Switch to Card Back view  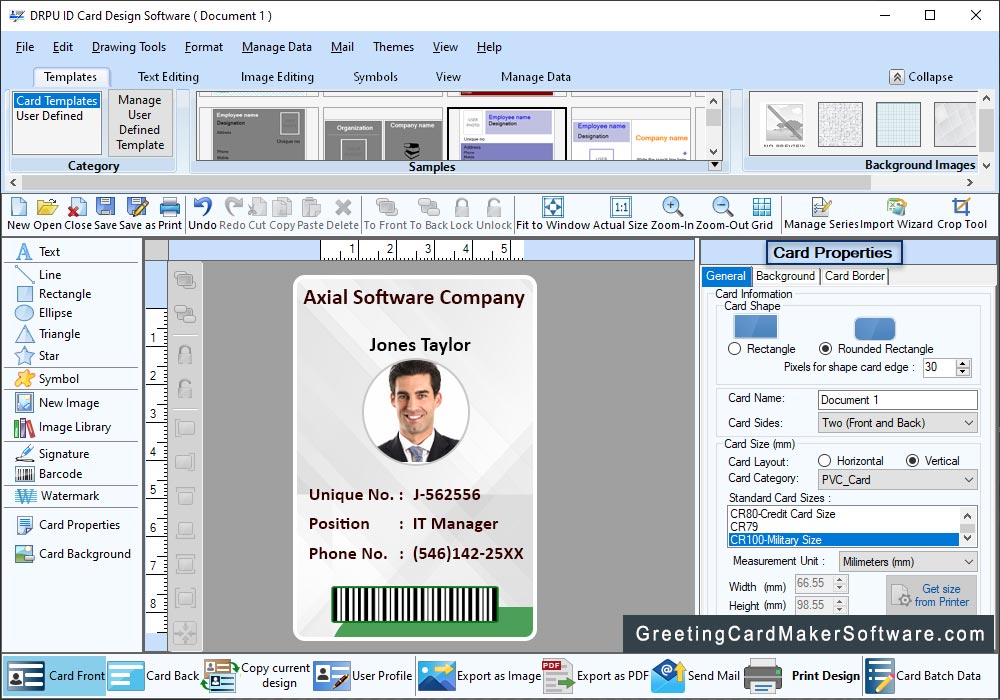point(154,676)
